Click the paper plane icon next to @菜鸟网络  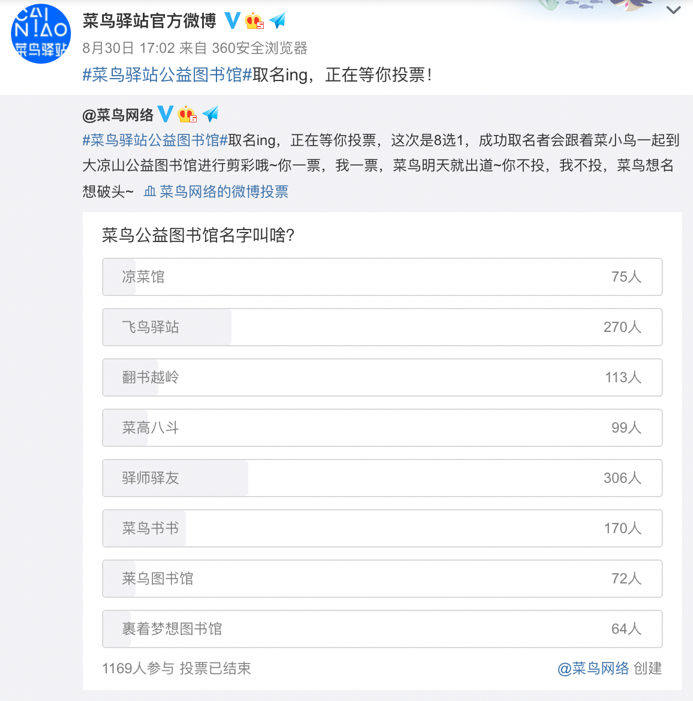tap(210, 114)
